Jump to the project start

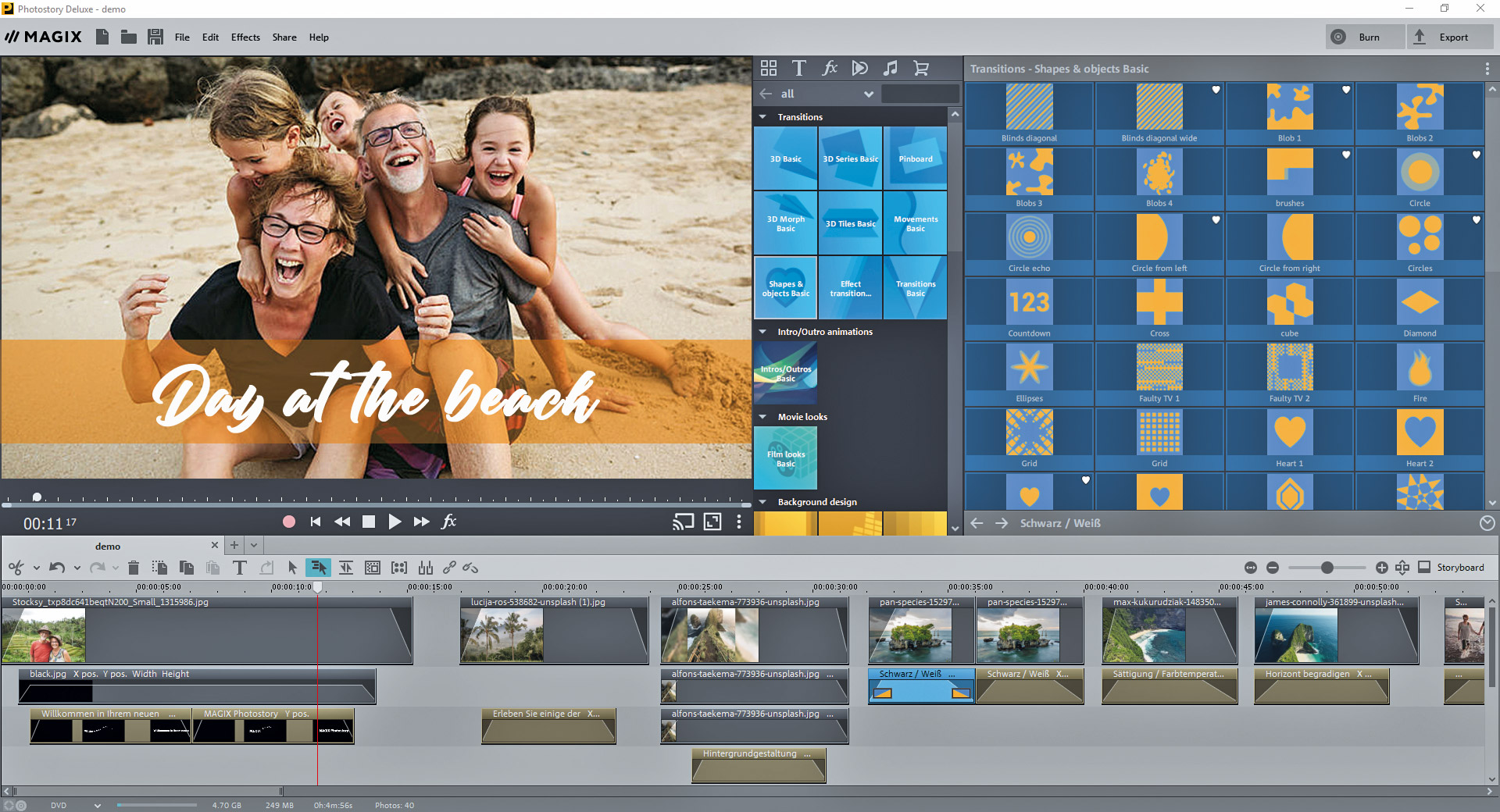click(x=316, y=522)
